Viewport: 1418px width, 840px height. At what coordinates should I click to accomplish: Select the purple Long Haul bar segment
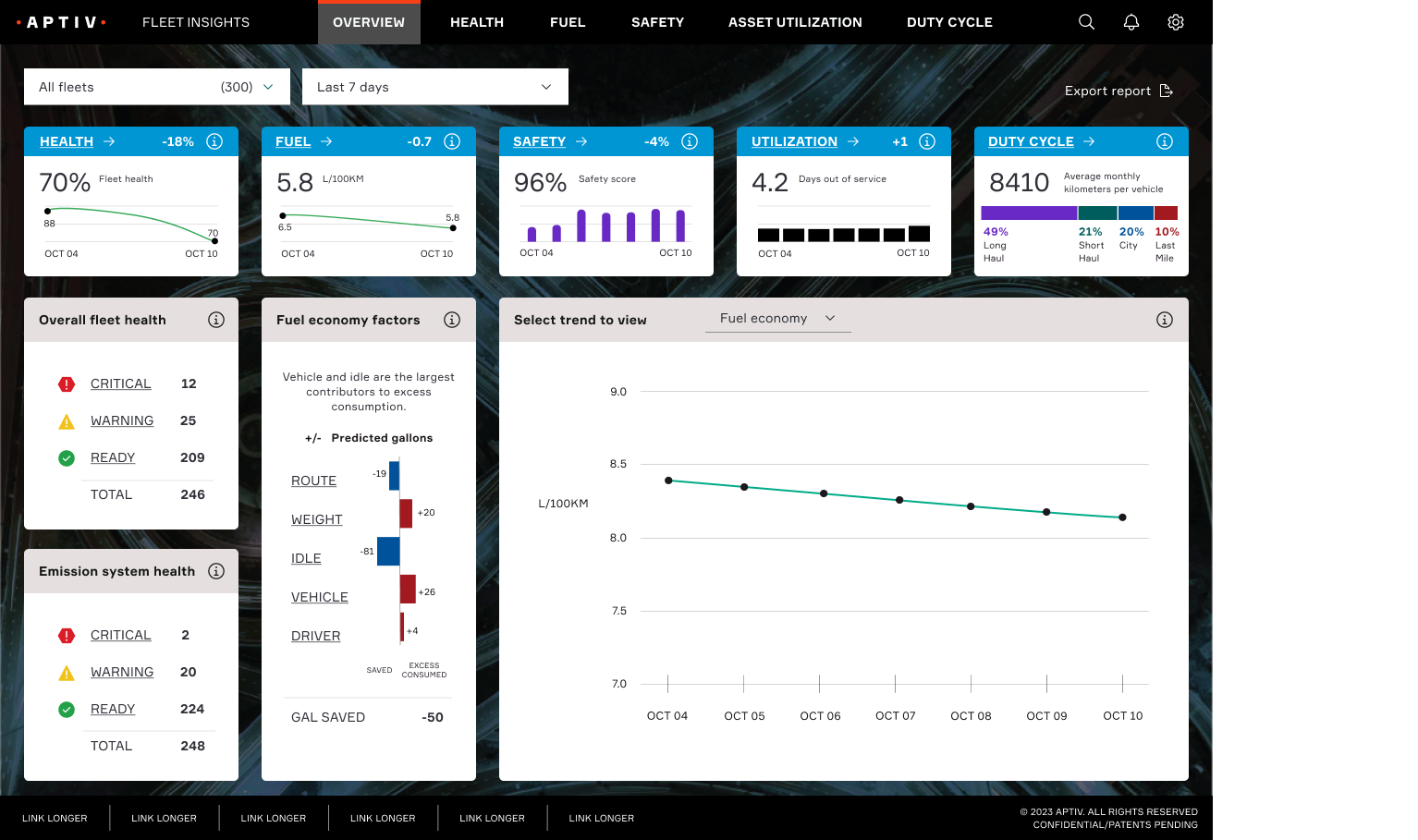(1028, 213)
